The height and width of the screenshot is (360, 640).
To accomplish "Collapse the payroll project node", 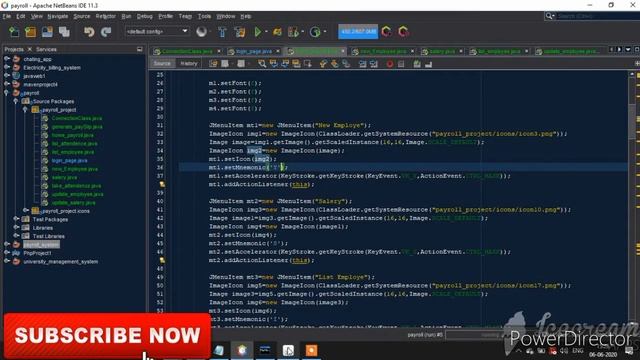I will [7, 93].
